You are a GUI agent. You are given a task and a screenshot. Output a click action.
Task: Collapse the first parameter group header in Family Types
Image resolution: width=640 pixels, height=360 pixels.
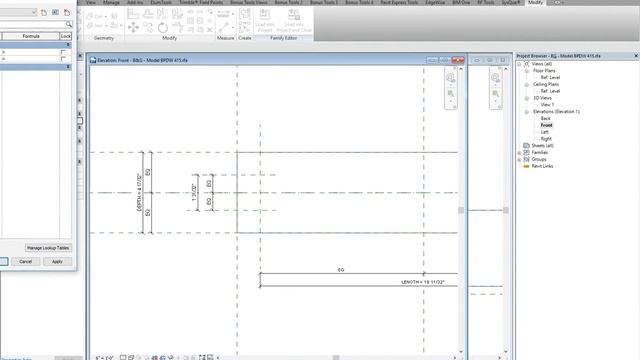68,45
